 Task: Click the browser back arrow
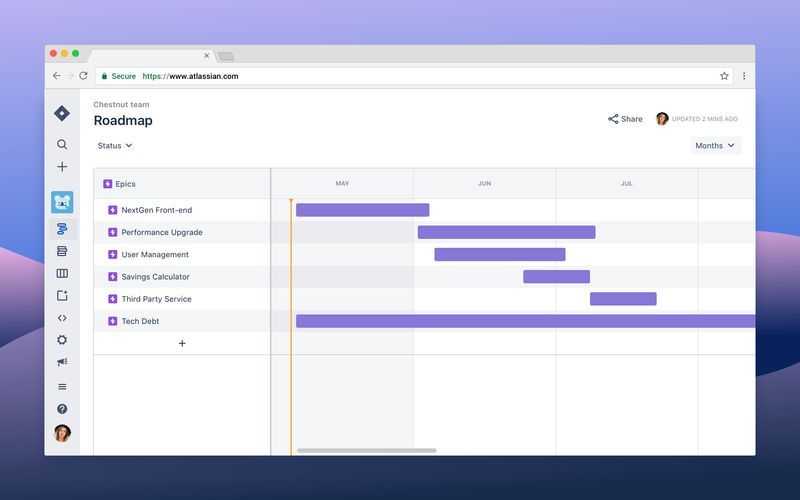pyautogui.click(x=56, y=76)
